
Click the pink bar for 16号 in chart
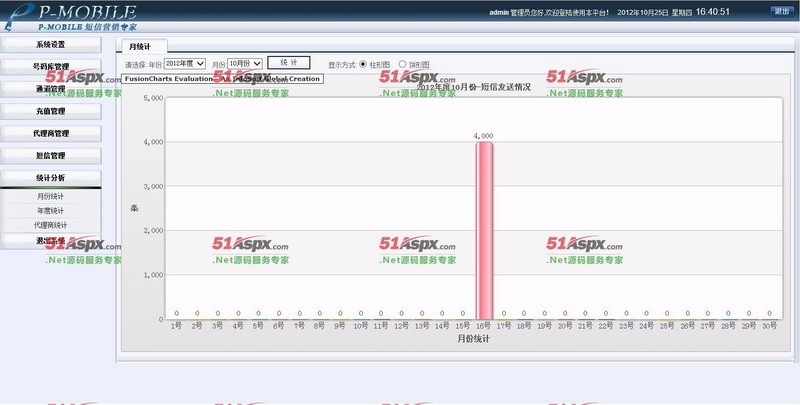pos(484,230)
